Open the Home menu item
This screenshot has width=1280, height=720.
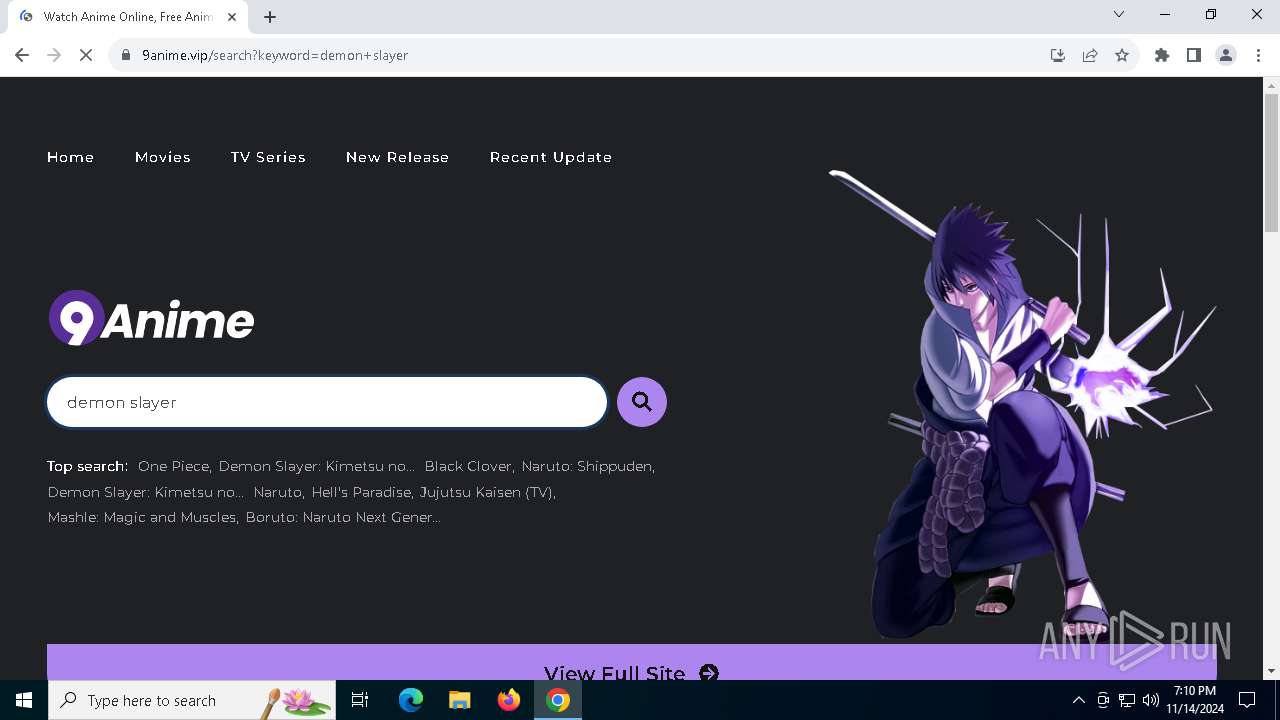70,157
